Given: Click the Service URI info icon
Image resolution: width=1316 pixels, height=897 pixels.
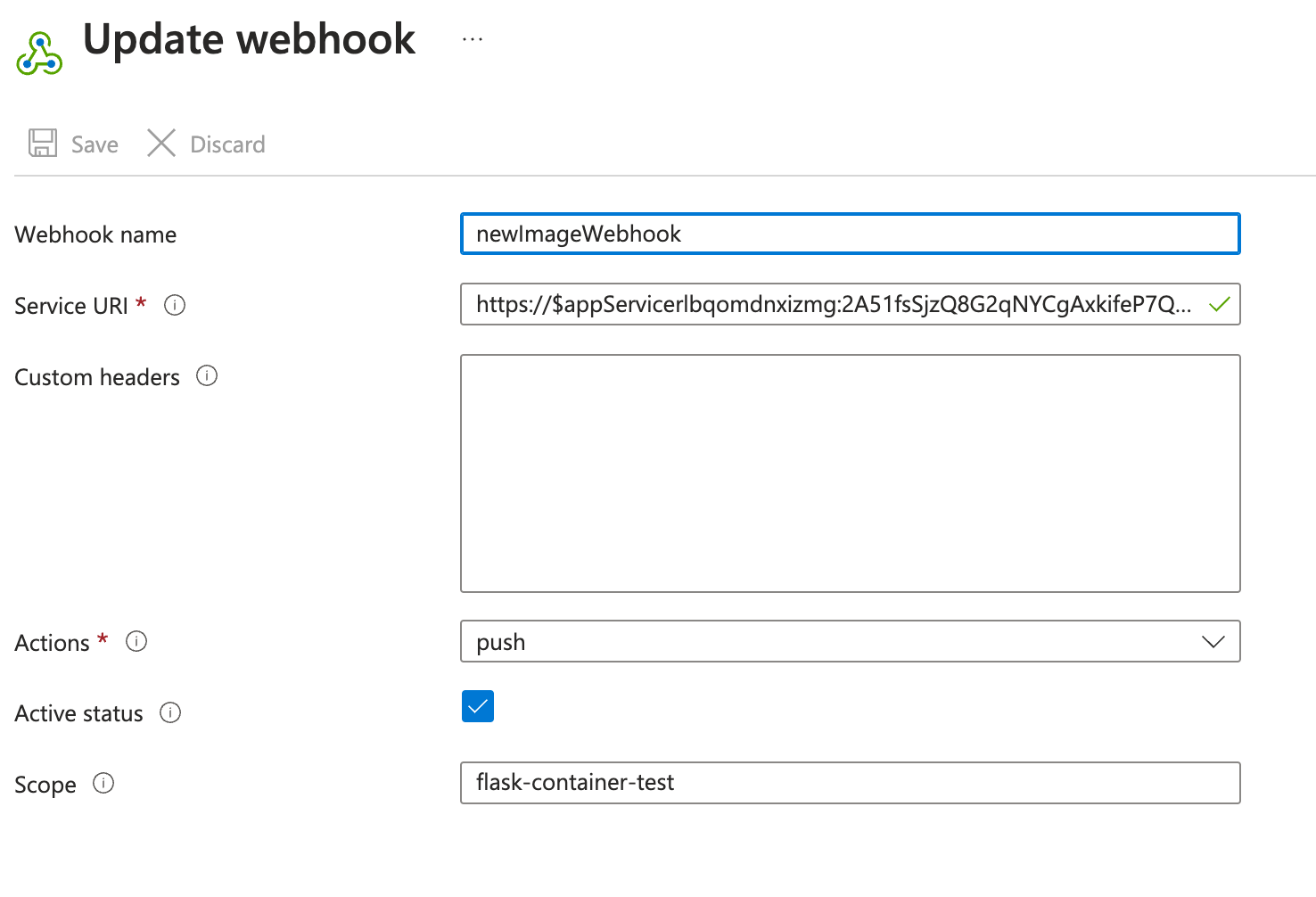Looking at the screenshot, I should click(175, 305).
